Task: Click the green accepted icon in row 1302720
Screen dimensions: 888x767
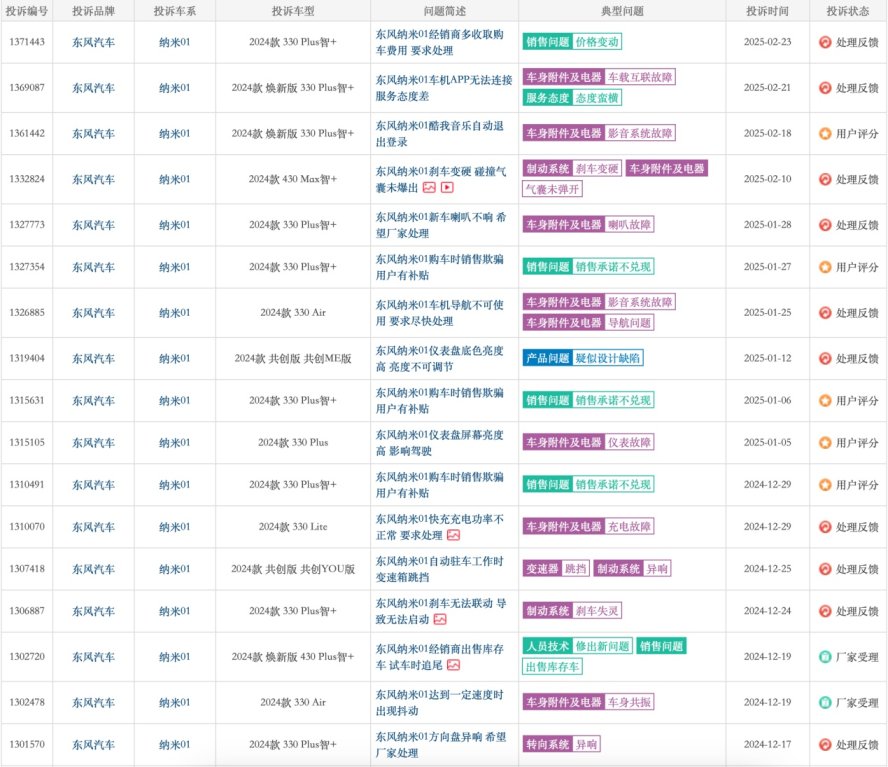Action: (825, 657)
